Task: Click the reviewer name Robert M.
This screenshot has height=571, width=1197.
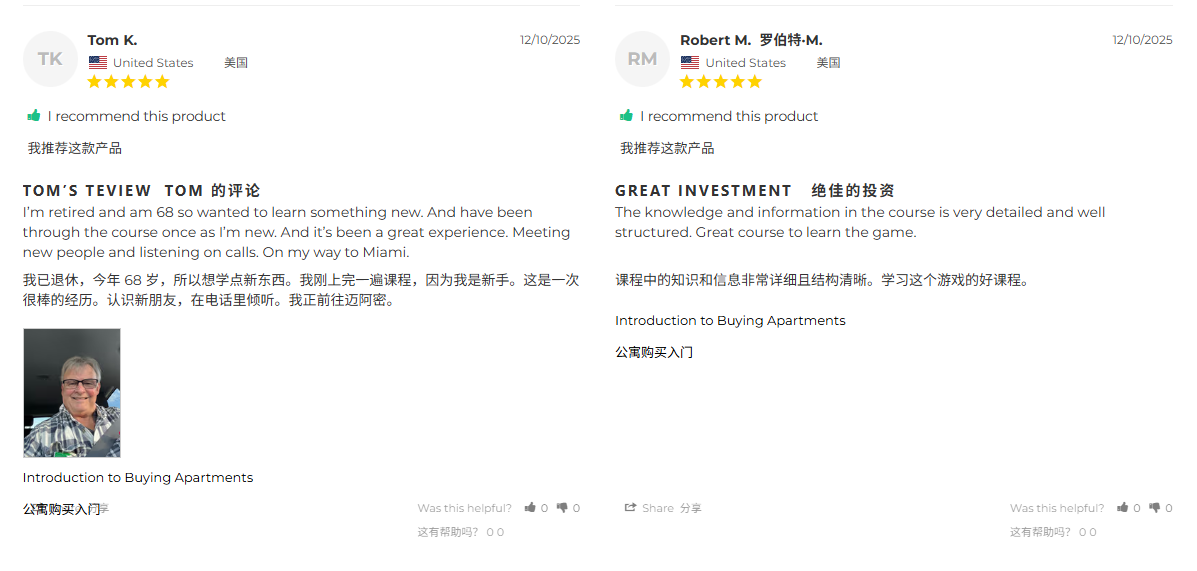Action: pos(715,40)
